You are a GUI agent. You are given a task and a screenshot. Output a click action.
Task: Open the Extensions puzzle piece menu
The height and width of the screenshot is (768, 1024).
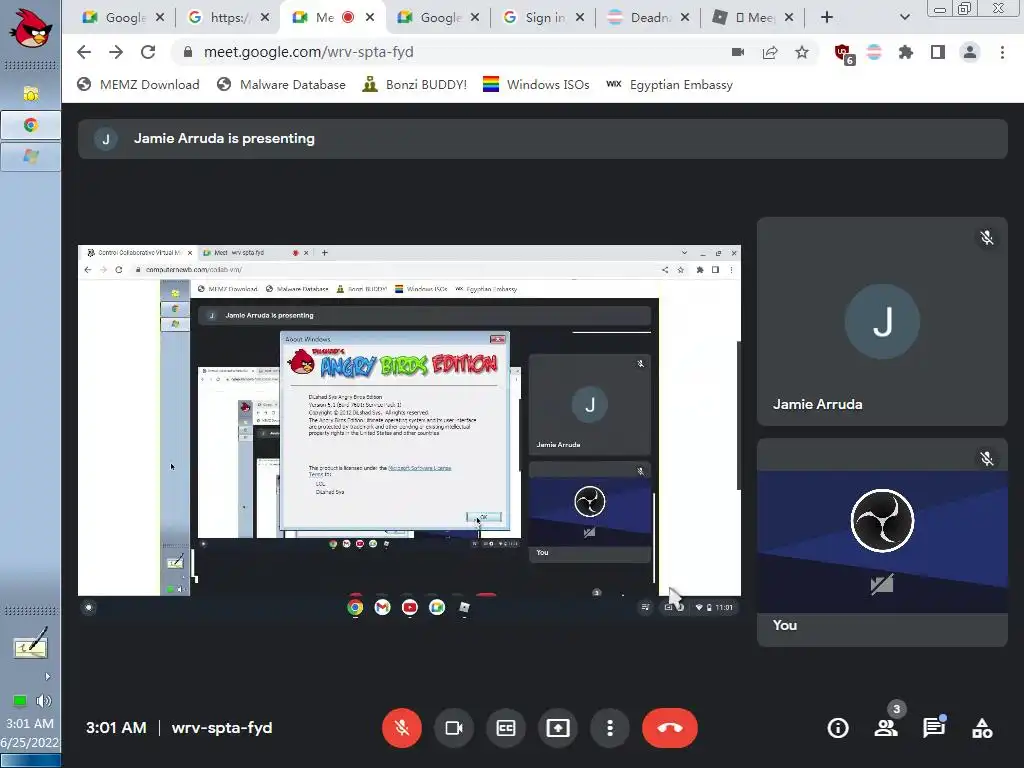pos(905,52)
